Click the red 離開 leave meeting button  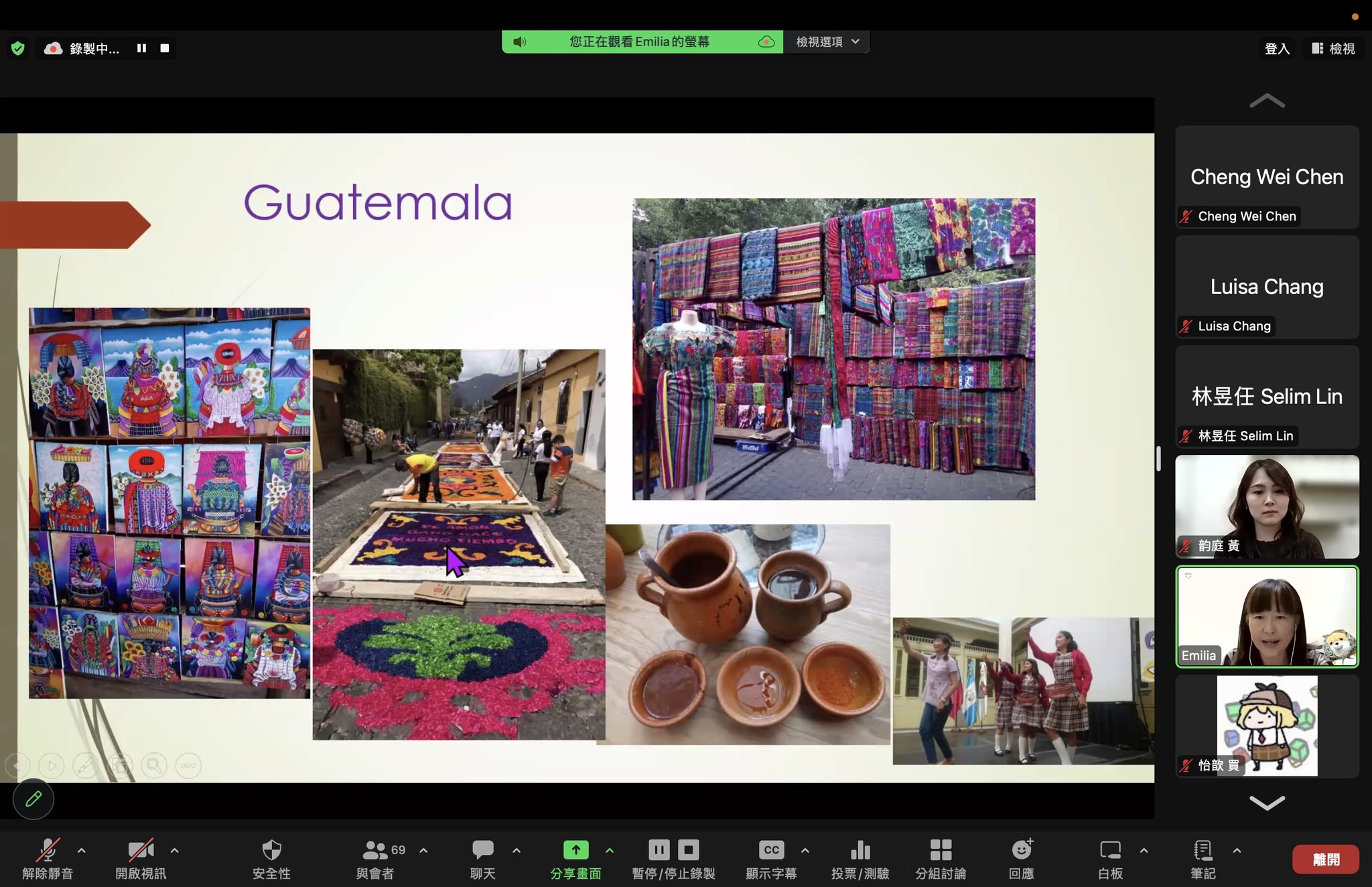(1326, 860)
